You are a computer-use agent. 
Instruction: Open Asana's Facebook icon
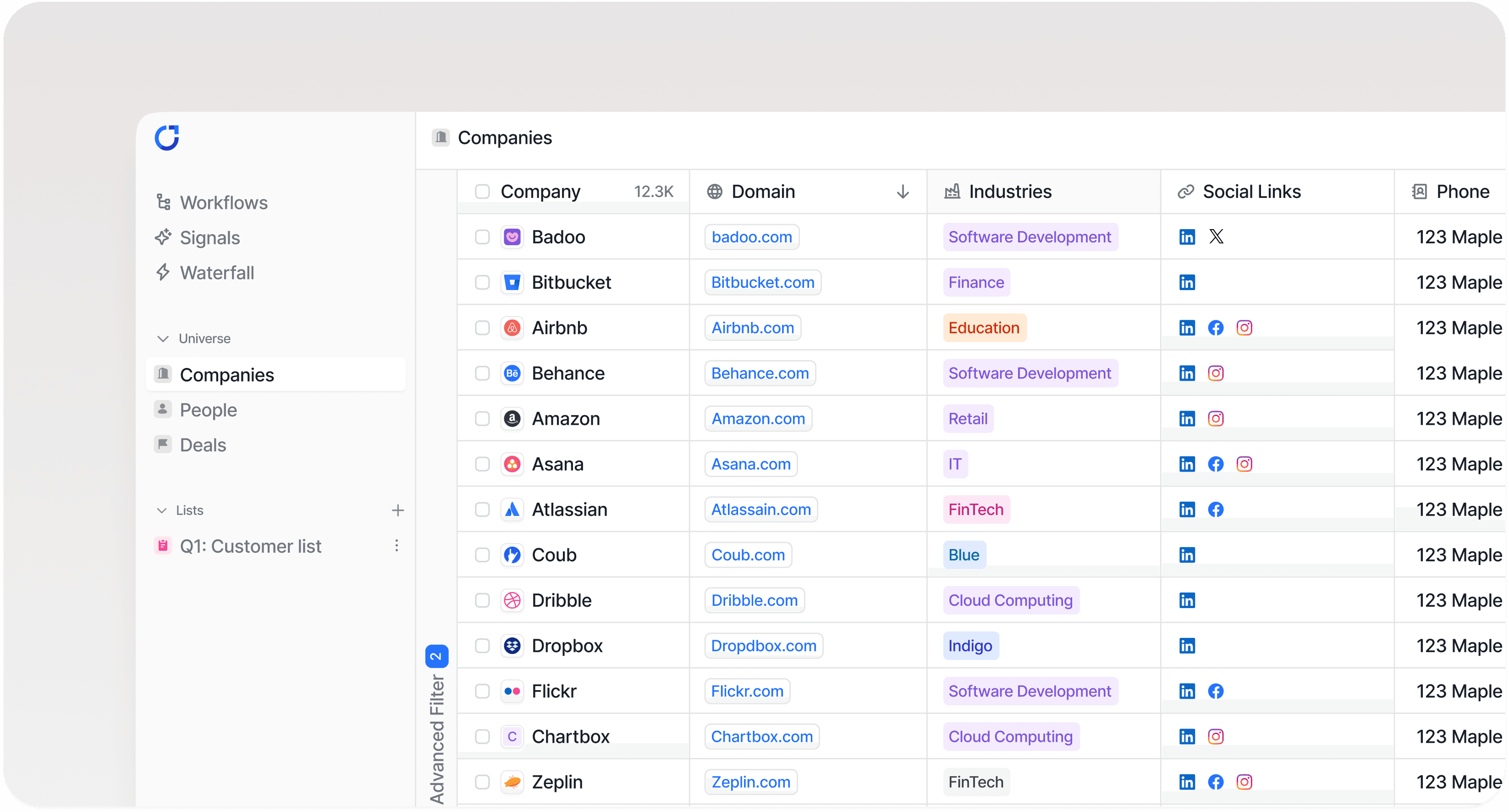tap(1216, 464)
